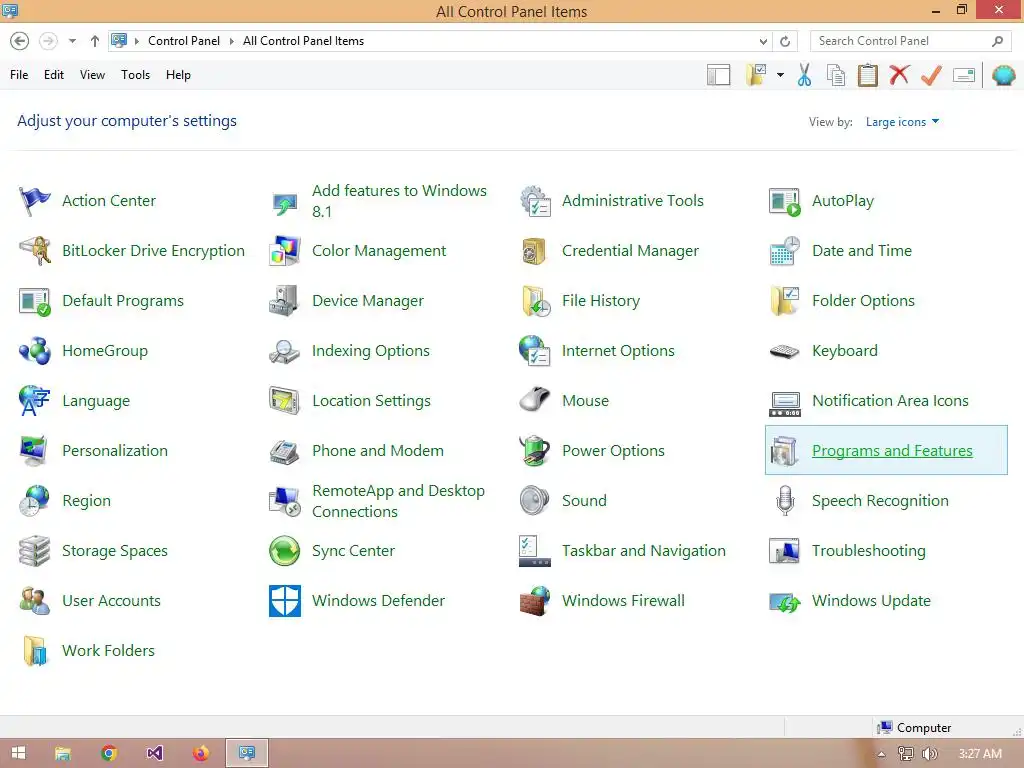Open the Credential Manager safe icon
The width and height of the screenshot is (1024, 768).
(535, 251)
